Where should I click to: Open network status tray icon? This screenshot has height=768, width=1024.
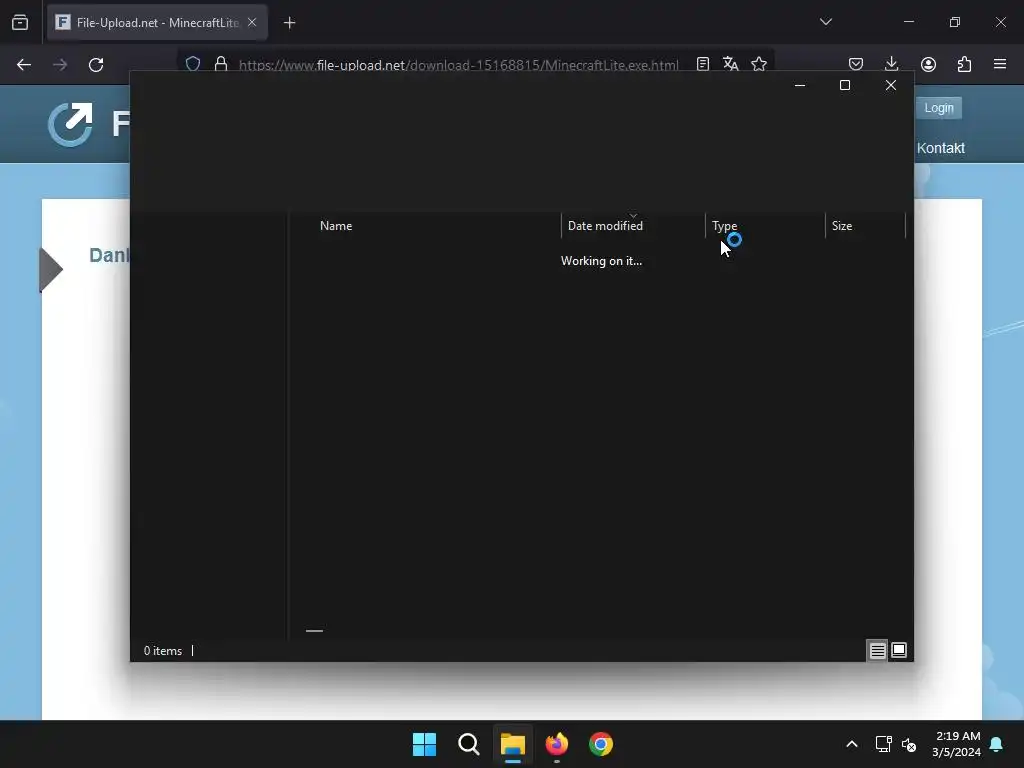click(x=884, y=744)
